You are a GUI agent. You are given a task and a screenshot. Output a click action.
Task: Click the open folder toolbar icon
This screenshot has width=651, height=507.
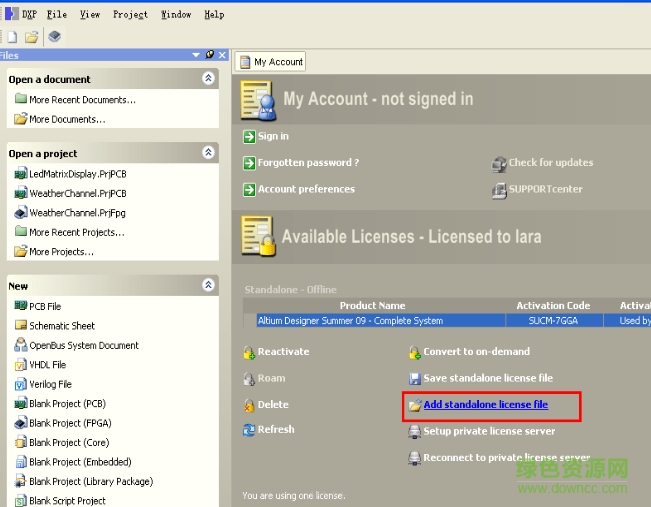[x=32, y=37]
